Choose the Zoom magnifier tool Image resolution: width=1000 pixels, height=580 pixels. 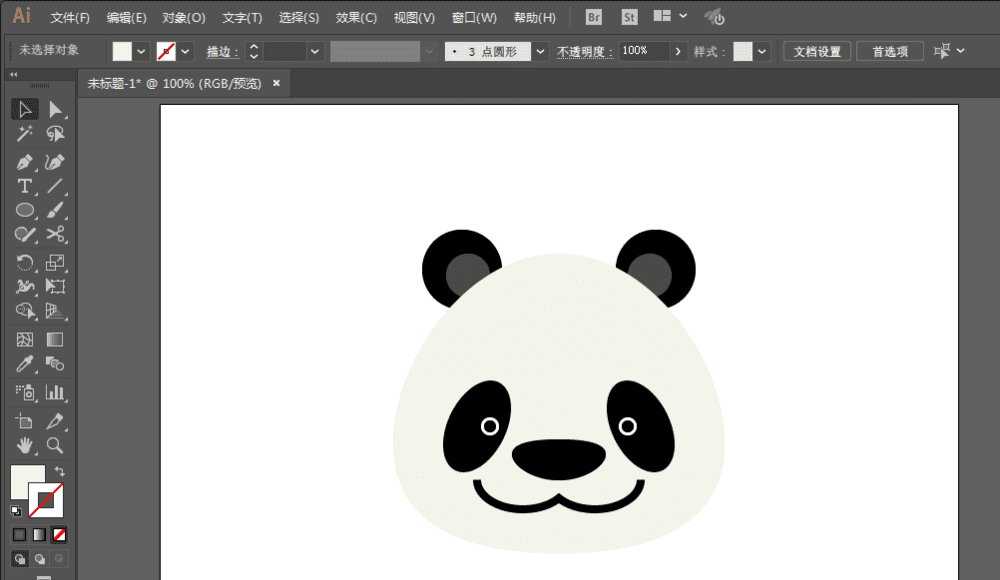click(x=56, y=445)
